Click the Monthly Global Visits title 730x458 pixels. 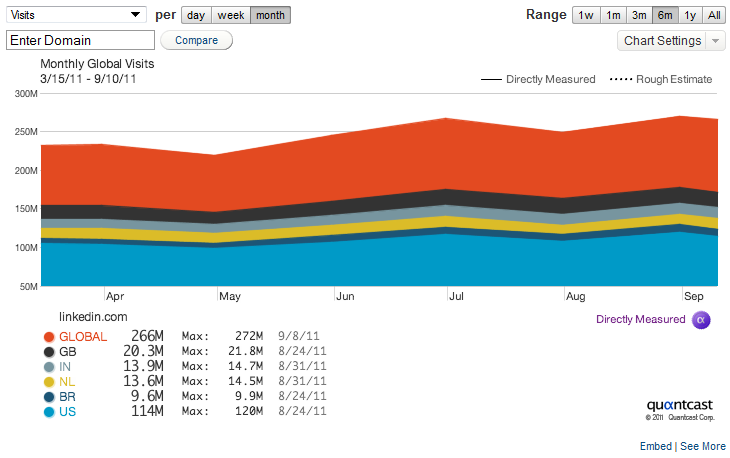tap(97, 64)
